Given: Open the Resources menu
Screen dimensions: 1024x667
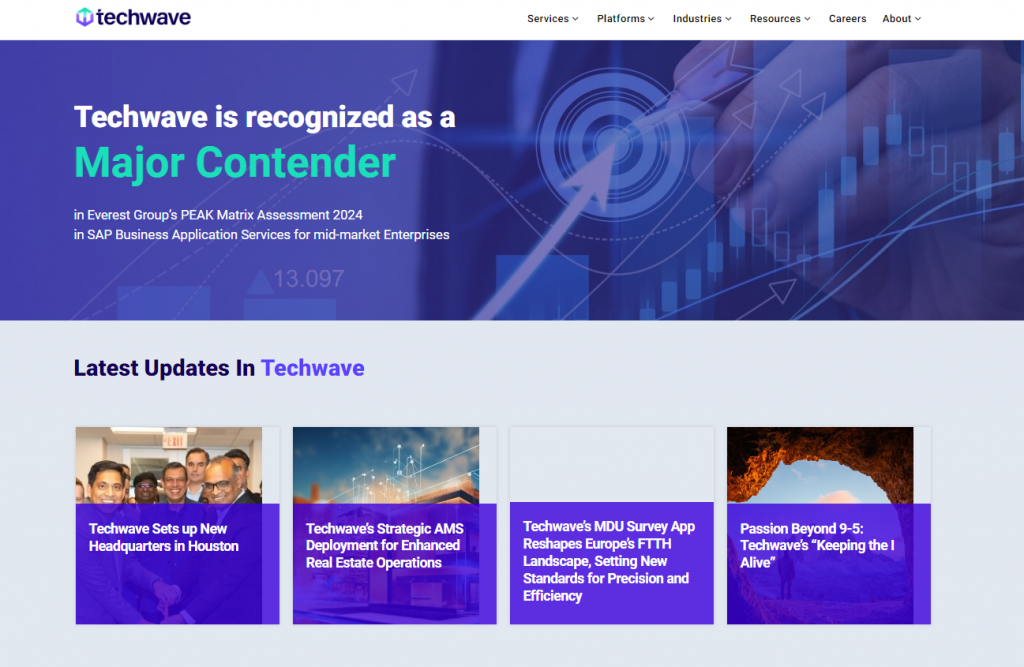Looking at the screenshot, I should click(775, 19).
